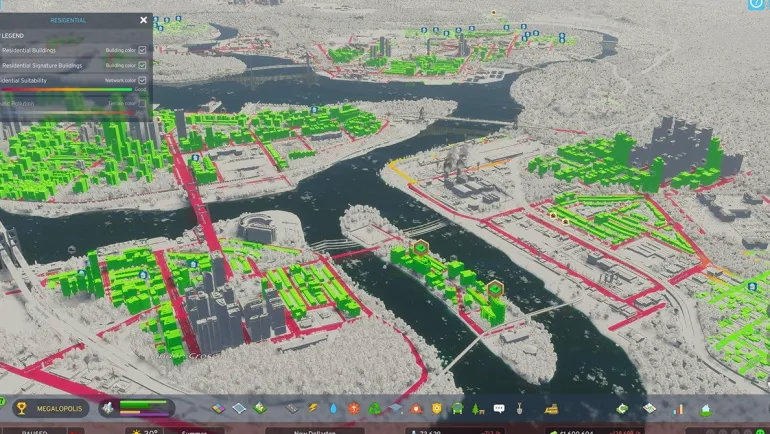Image resolution: width=770 pixels, height=434 pixels.
Task: Click the PAUSED simulation status button
Action: coord(34,432)
